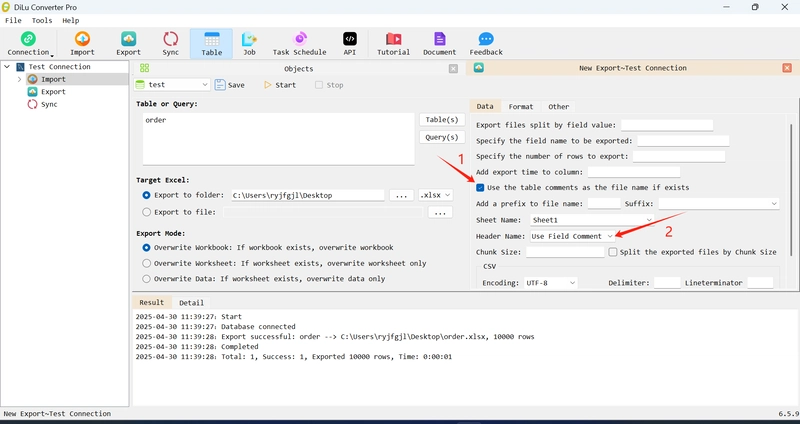Enable Split the exported files by Chunk Size
The height and width of the screenshot is (424, 800).
pos(613,252)
